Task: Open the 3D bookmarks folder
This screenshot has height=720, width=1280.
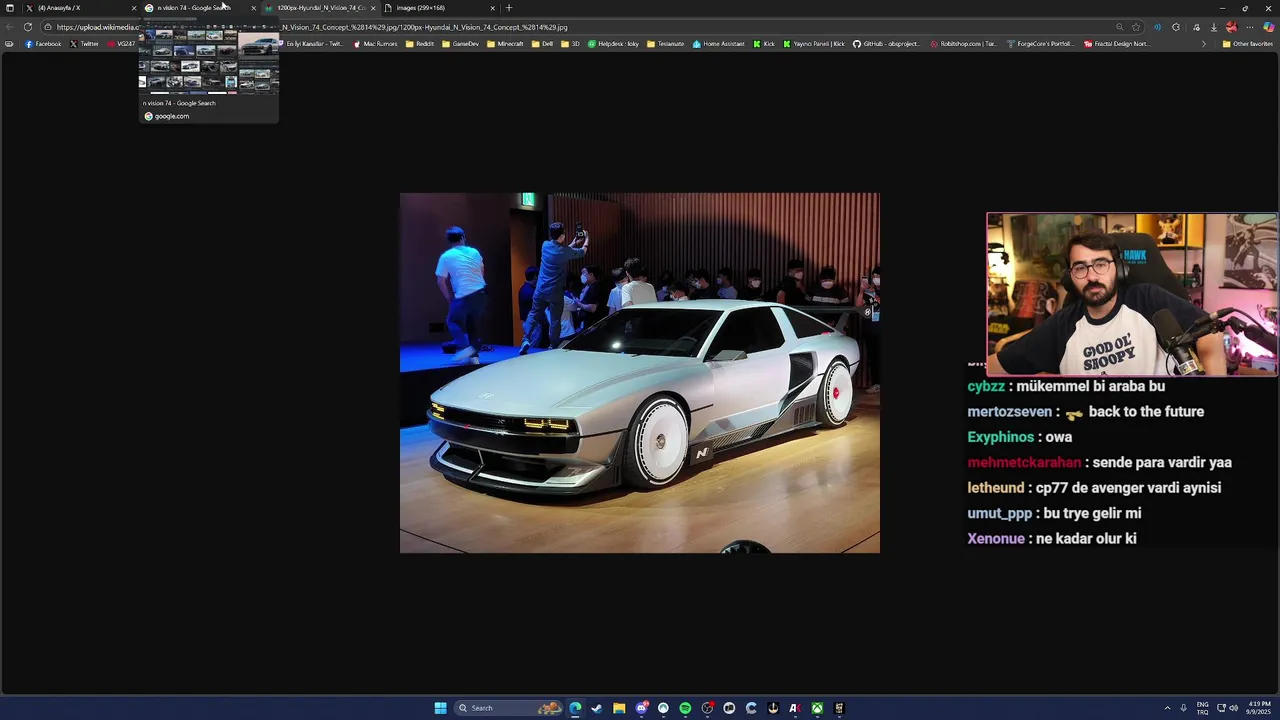Action: point(569,44)
